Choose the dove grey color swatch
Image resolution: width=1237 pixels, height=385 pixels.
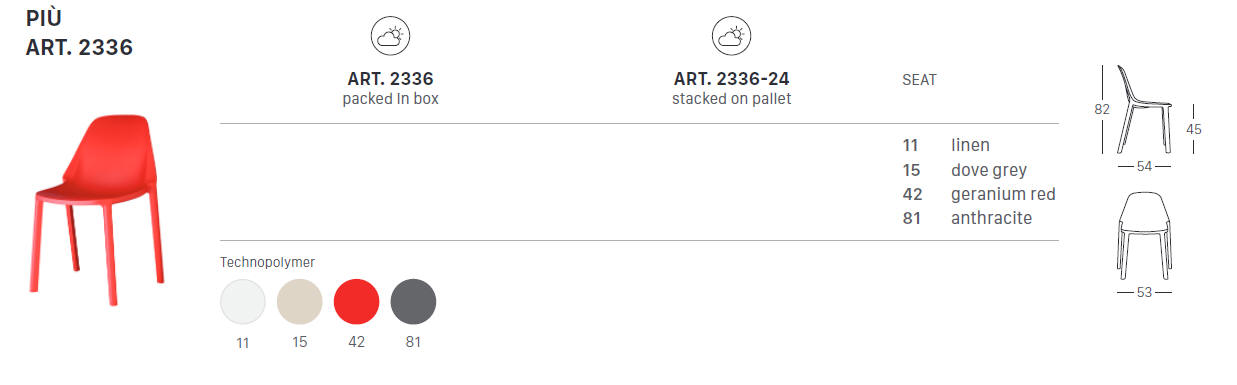[x=300, y=302]
